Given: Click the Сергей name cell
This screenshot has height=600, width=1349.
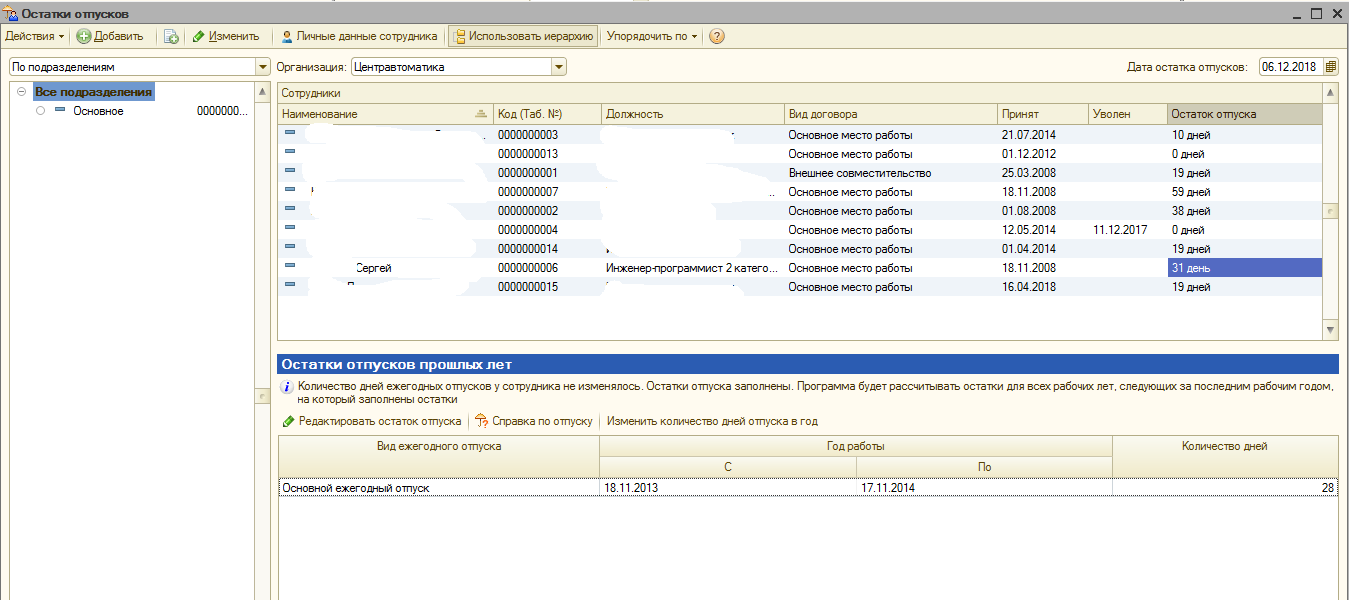Looking at the screenshot, I should 373,268.
